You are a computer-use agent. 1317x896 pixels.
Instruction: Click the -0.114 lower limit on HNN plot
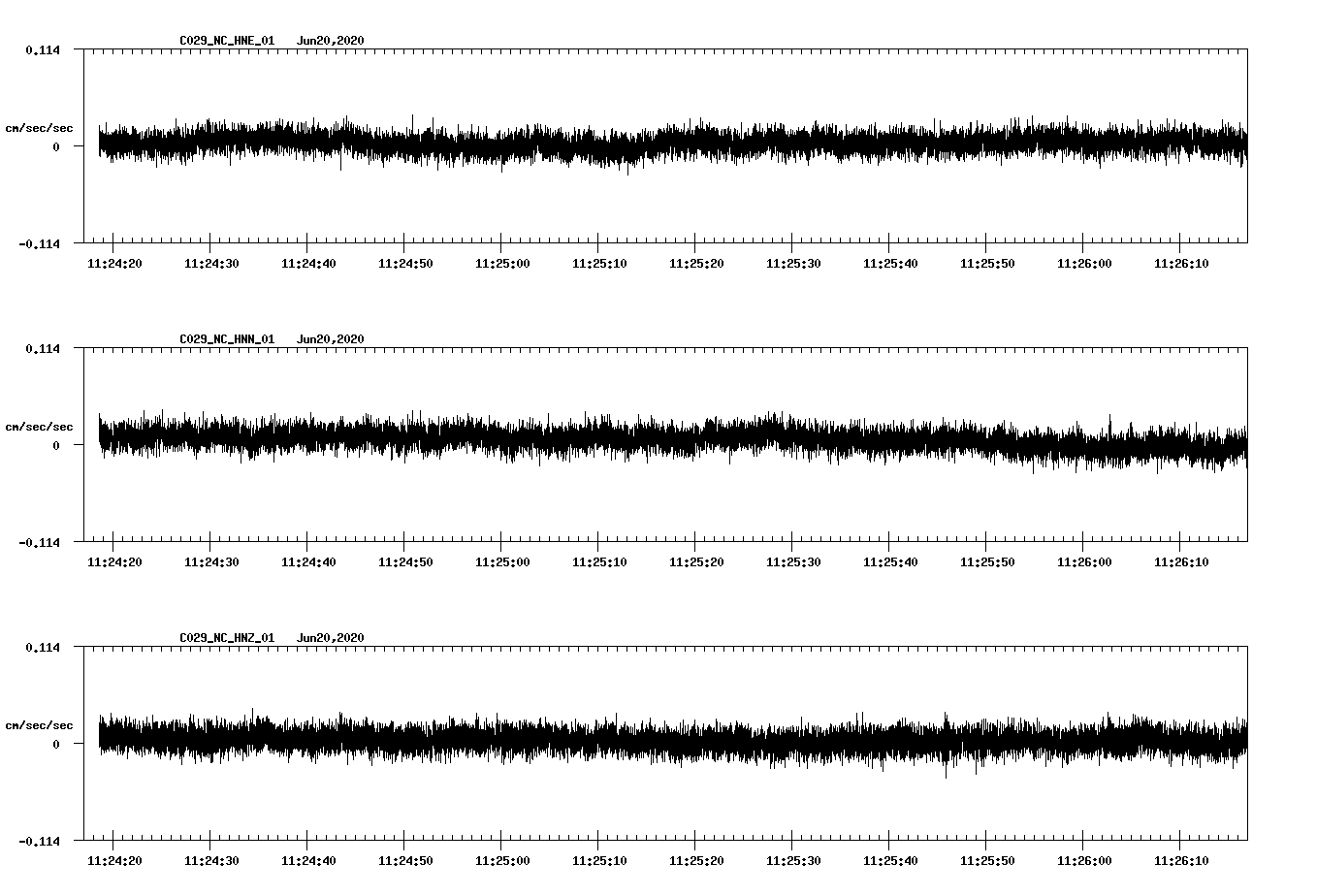coord(39,542)
